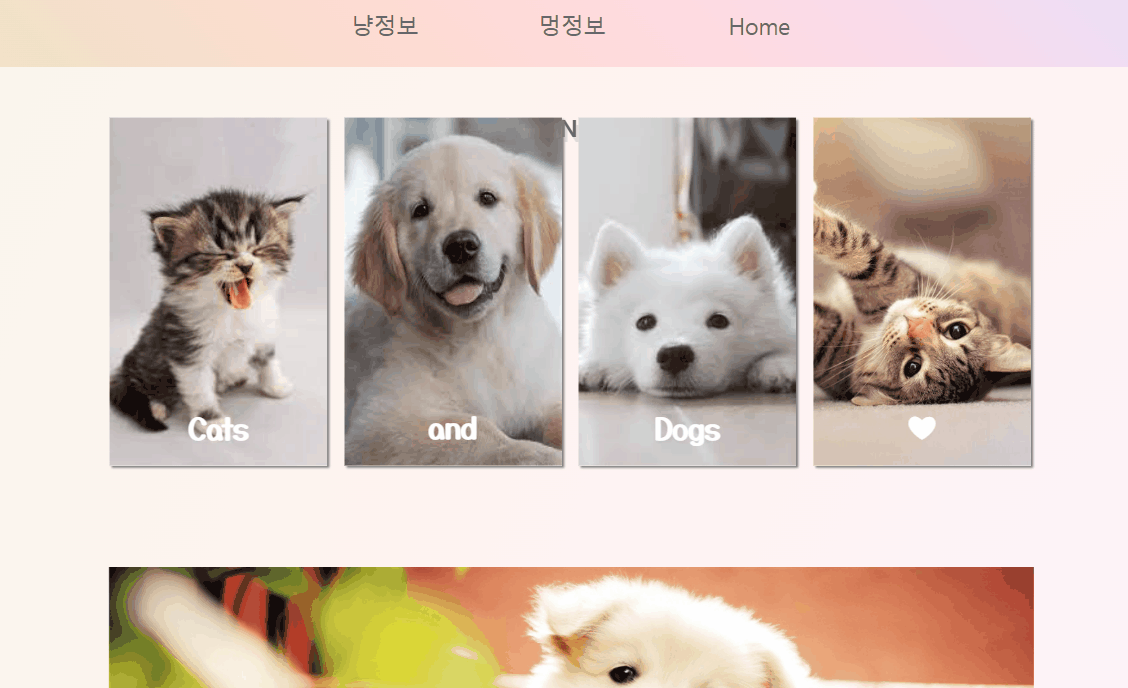
Task: Click the banner puppy's dark eye
Action: pyautogui.click(x=623, y=674)
